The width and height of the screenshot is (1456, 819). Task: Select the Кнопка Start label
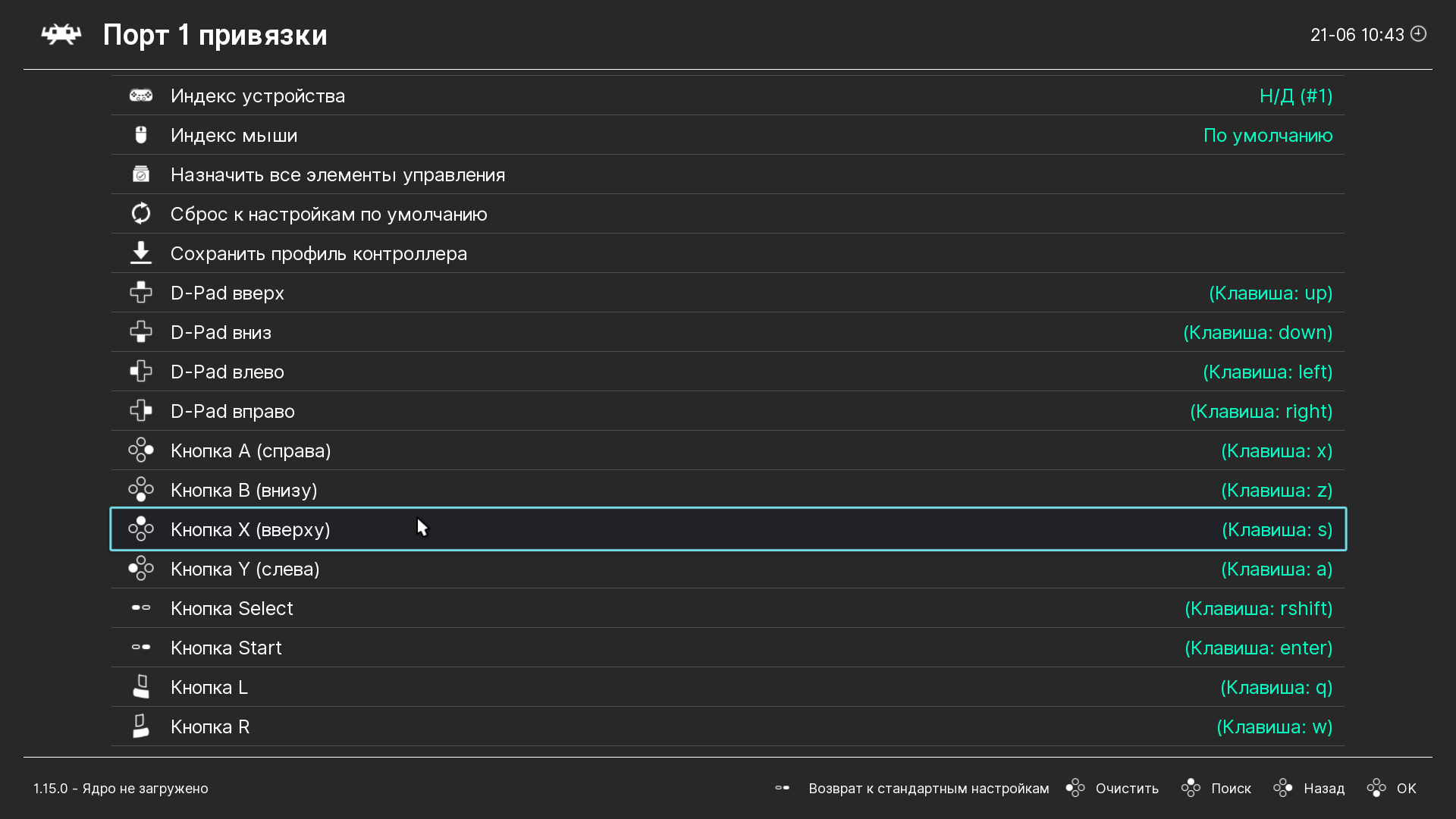pos(226,648)
